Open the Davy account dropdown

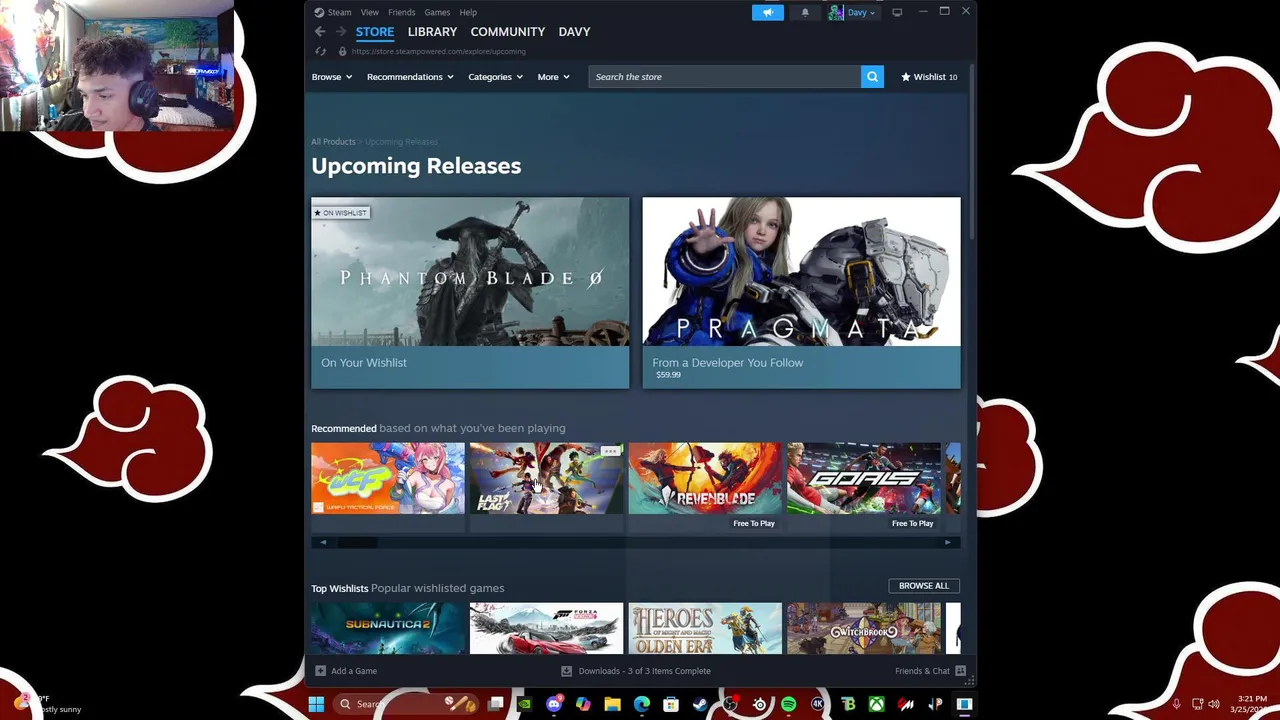point(852,12)
